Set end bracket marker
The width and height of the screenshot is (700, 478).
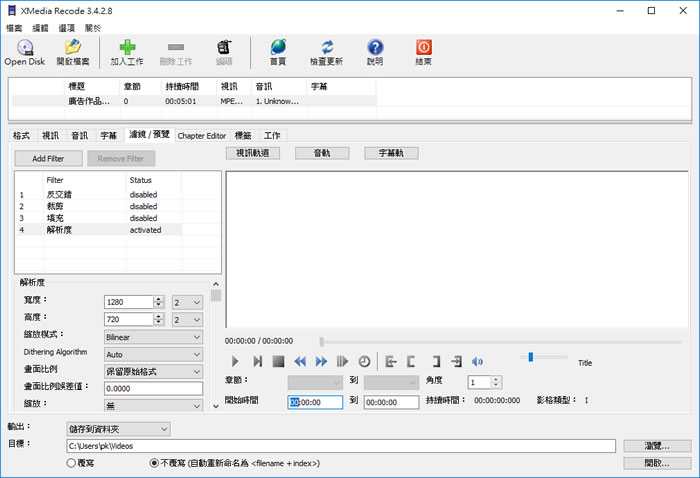pos(436,361)
